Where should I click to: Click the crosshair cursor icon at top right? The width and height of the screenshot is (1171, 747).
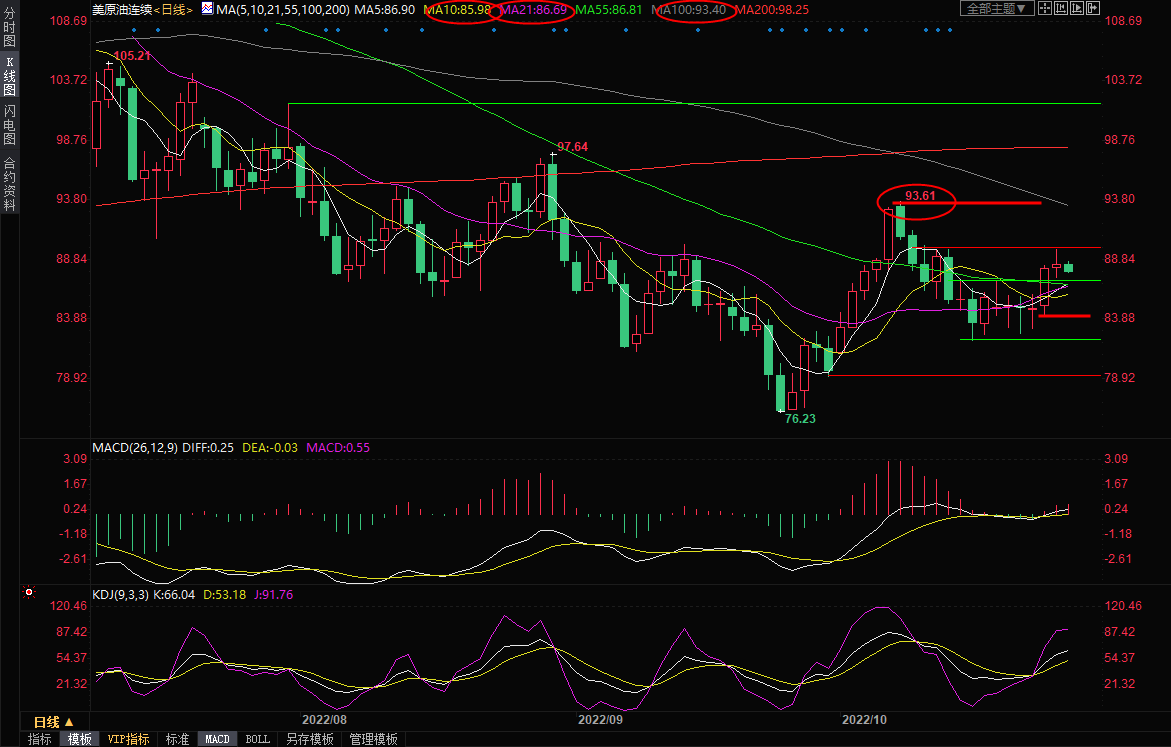click(x=1045, y=8)
